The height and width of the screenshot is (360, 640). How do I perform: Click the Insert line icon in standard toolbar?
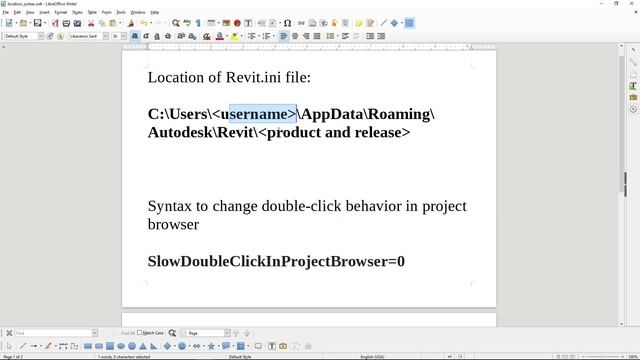point(383,23)
